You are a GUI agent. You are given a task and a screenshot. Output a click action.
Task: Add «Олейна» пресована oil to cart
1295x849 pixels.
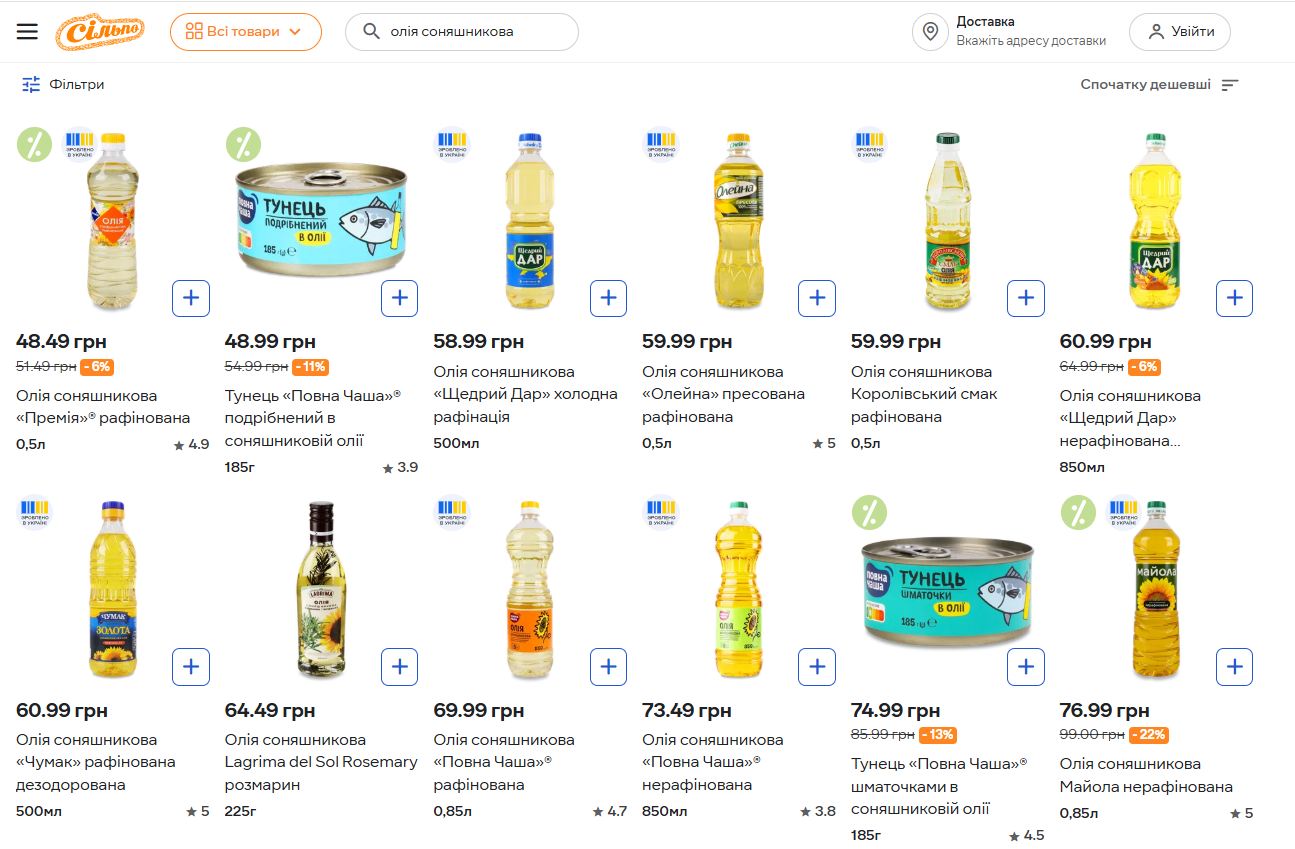click(817, 298)
